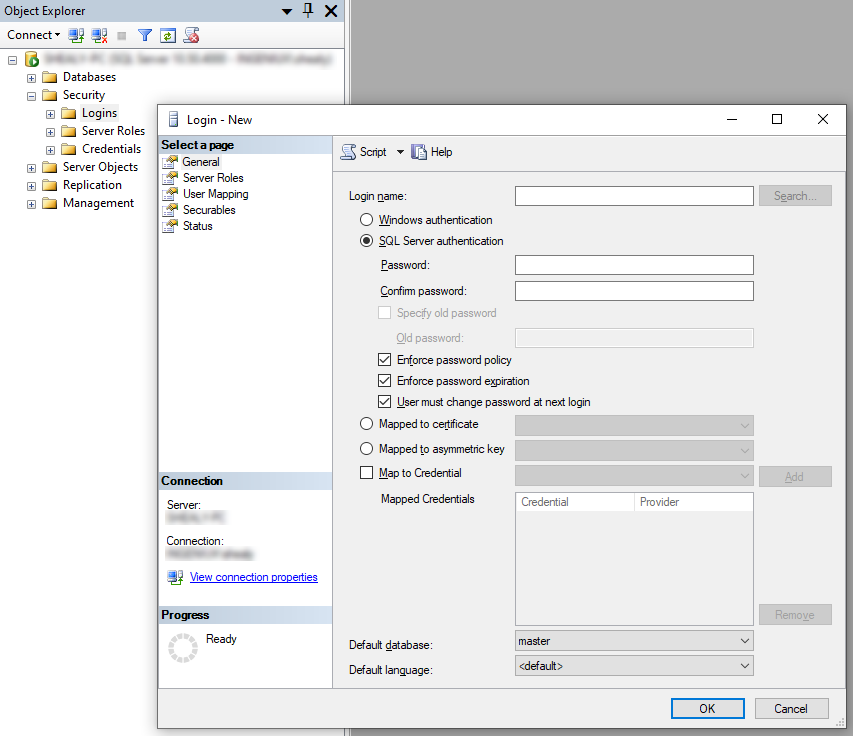Uncheck Enforce password policy
The height and width of the screenshot is (736, 853).
385,360
